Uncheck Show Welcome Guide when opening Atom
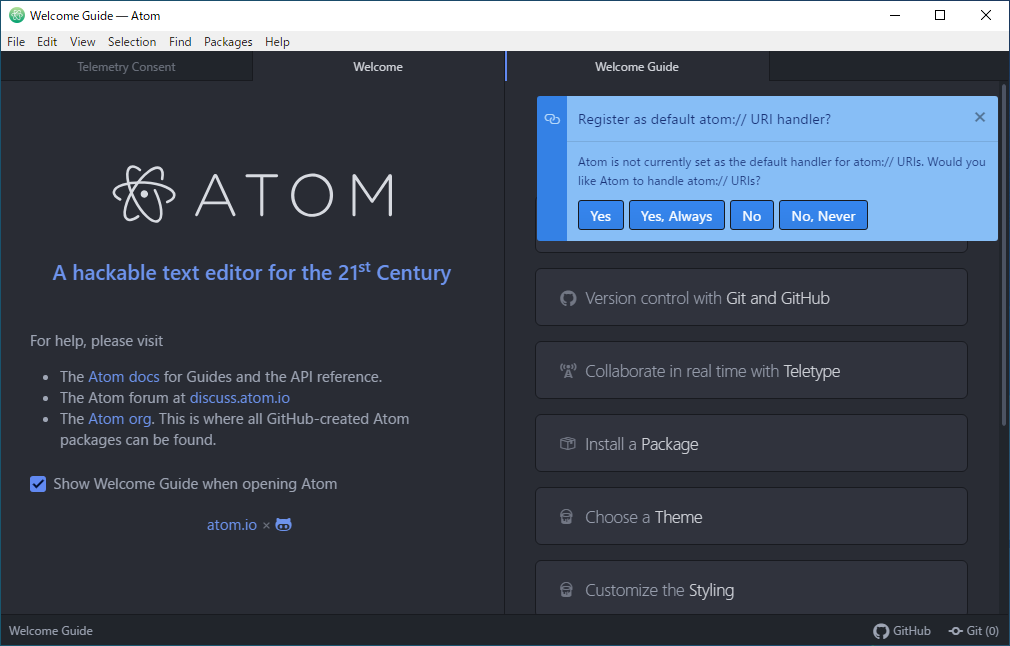 [38, 484]
